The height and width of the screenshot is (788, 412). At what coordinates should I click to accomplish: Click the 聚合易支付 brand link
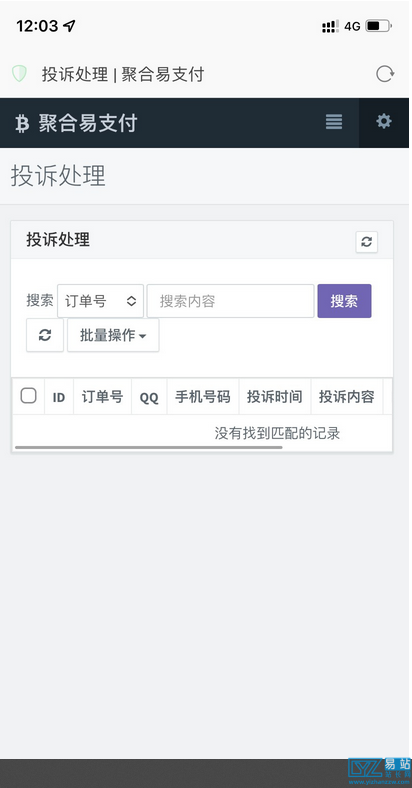click(x=88, y=123)
